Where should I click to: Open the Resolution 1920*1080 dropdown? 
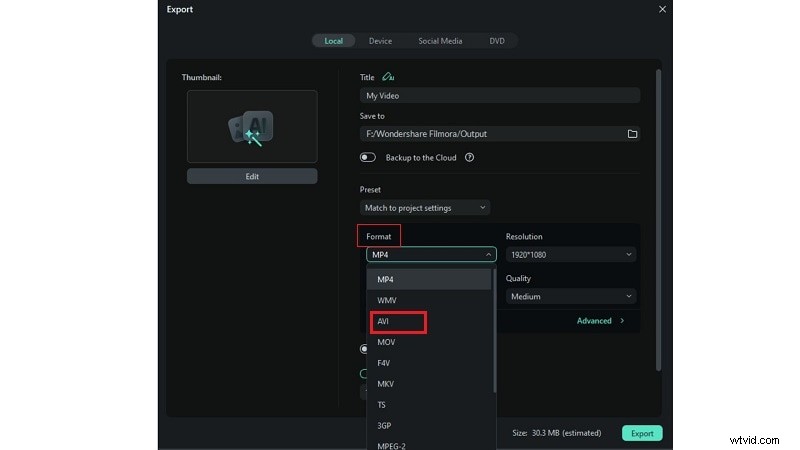click(x=571, y=254)
